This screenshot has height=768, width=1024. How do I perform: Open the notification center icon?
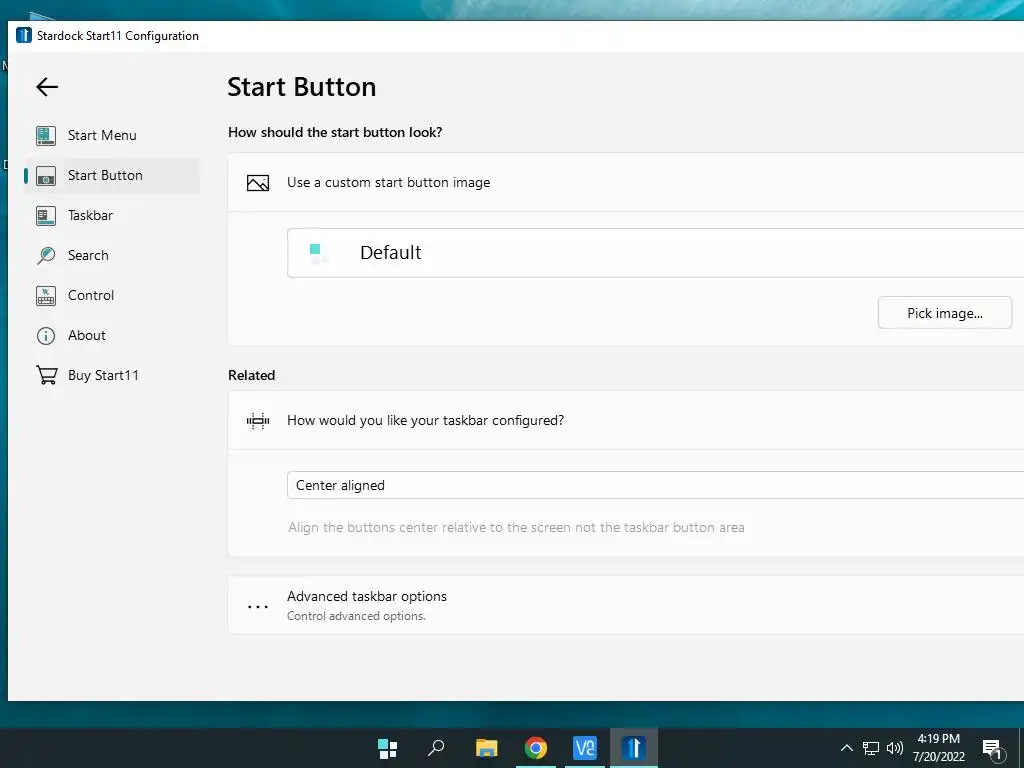[993, 749]
